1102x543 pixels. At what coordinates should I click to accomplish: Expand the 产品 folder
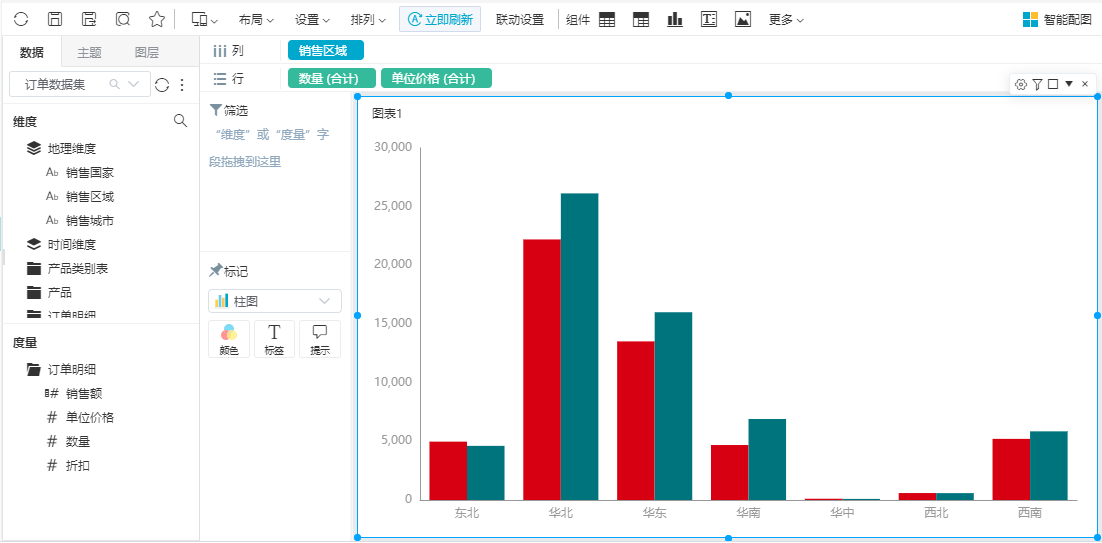click(x=33, y=292)
